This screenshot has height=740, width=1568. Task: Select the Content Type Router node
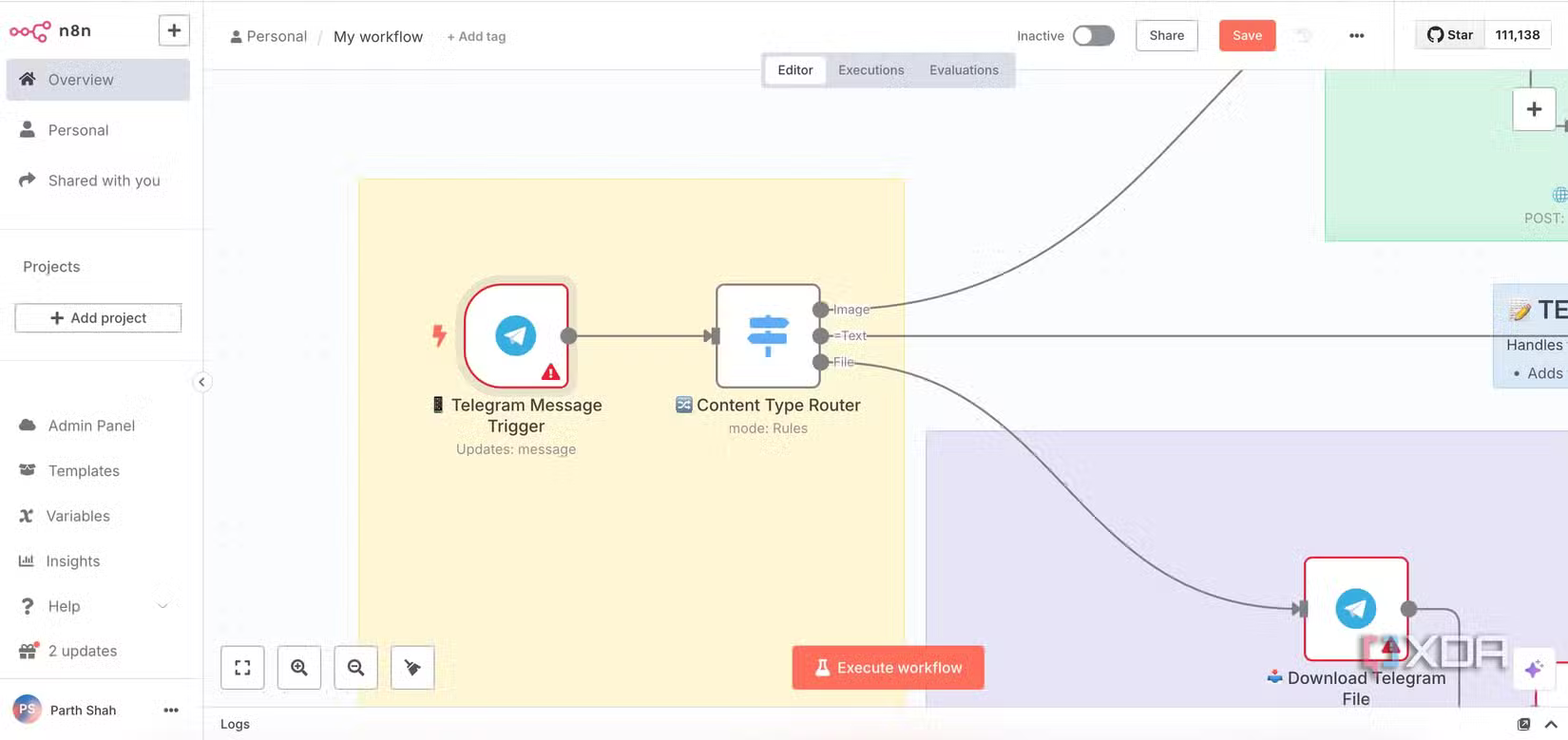768,335
